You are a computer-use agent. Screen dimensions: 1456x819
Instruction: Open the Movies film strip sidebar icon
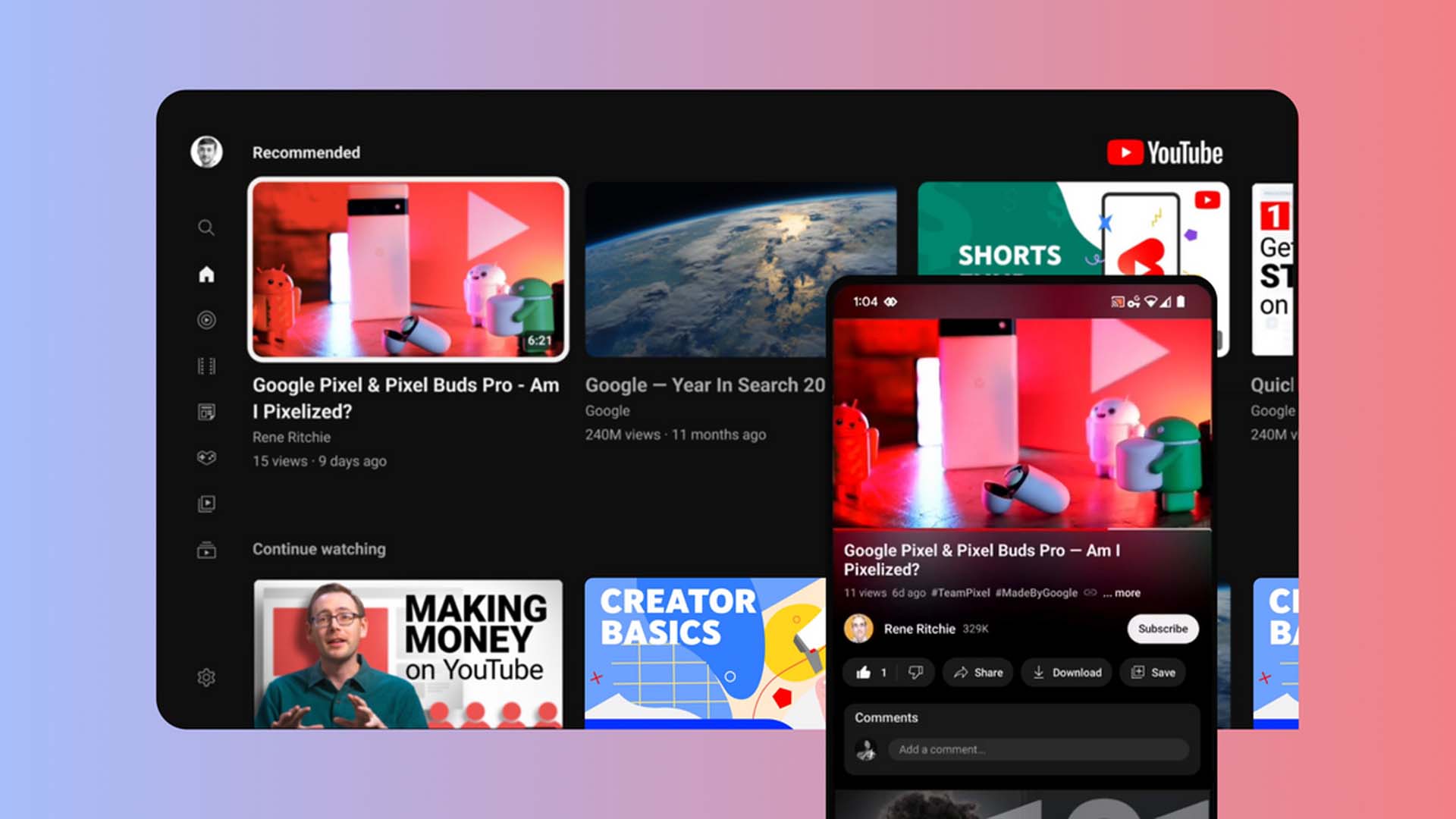pos(206,366)
